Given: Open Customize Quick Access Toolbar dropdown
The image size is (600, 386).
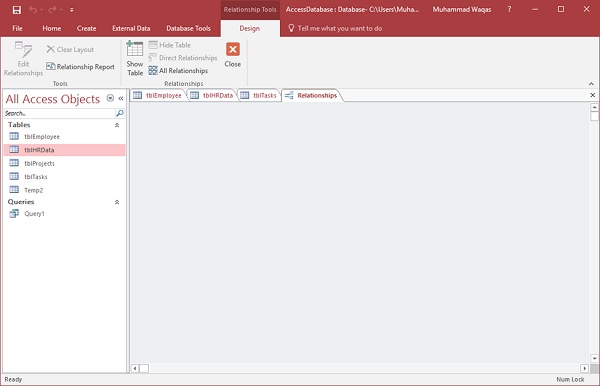Looking at the screenshot, I should point(72,10).
